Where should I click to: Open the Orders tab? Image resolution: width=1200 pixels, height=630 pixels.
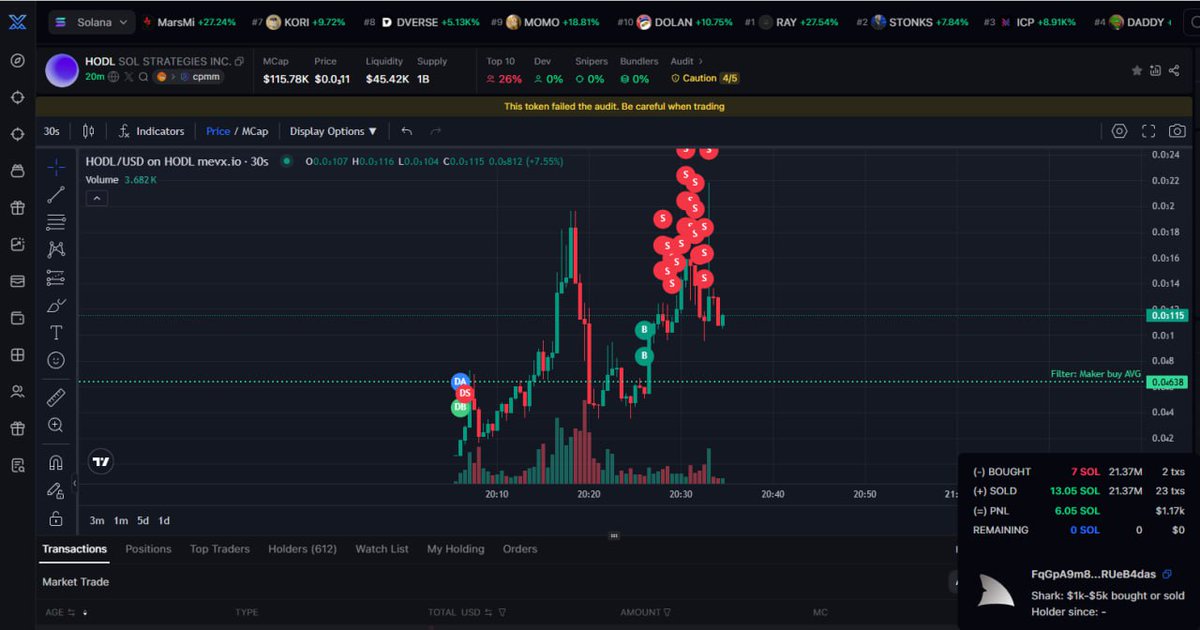[x=520, y=549]
